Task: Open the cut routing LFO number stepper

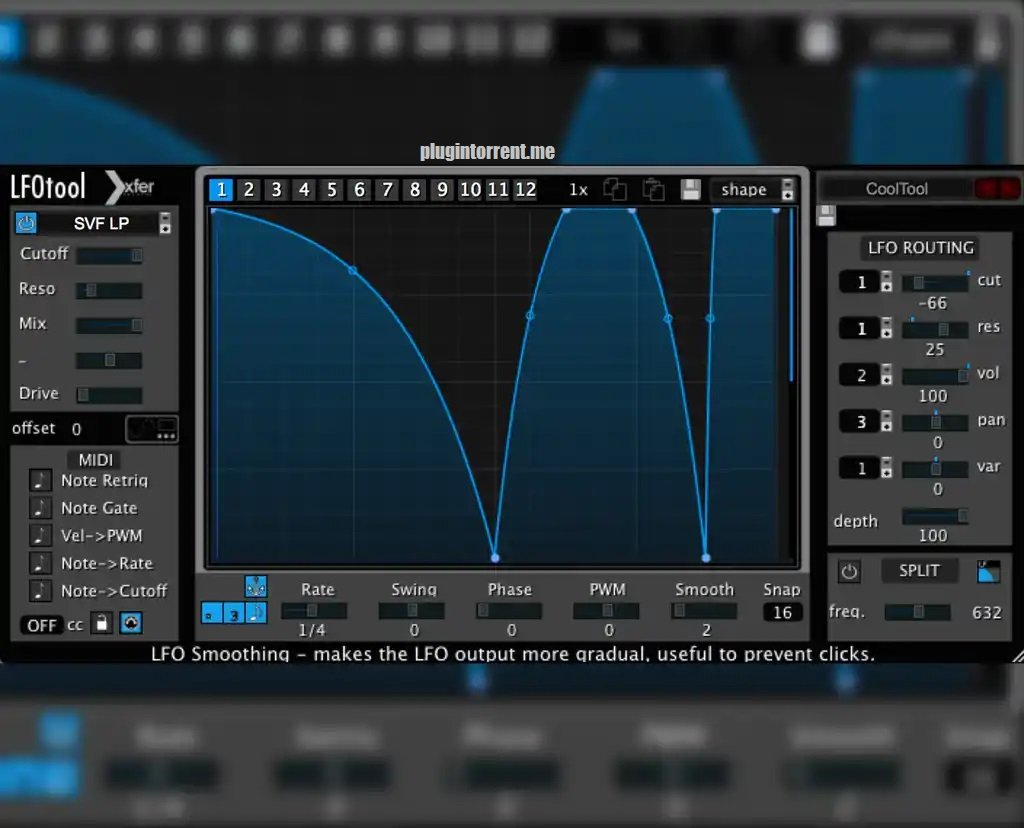Action: point(886,281)
